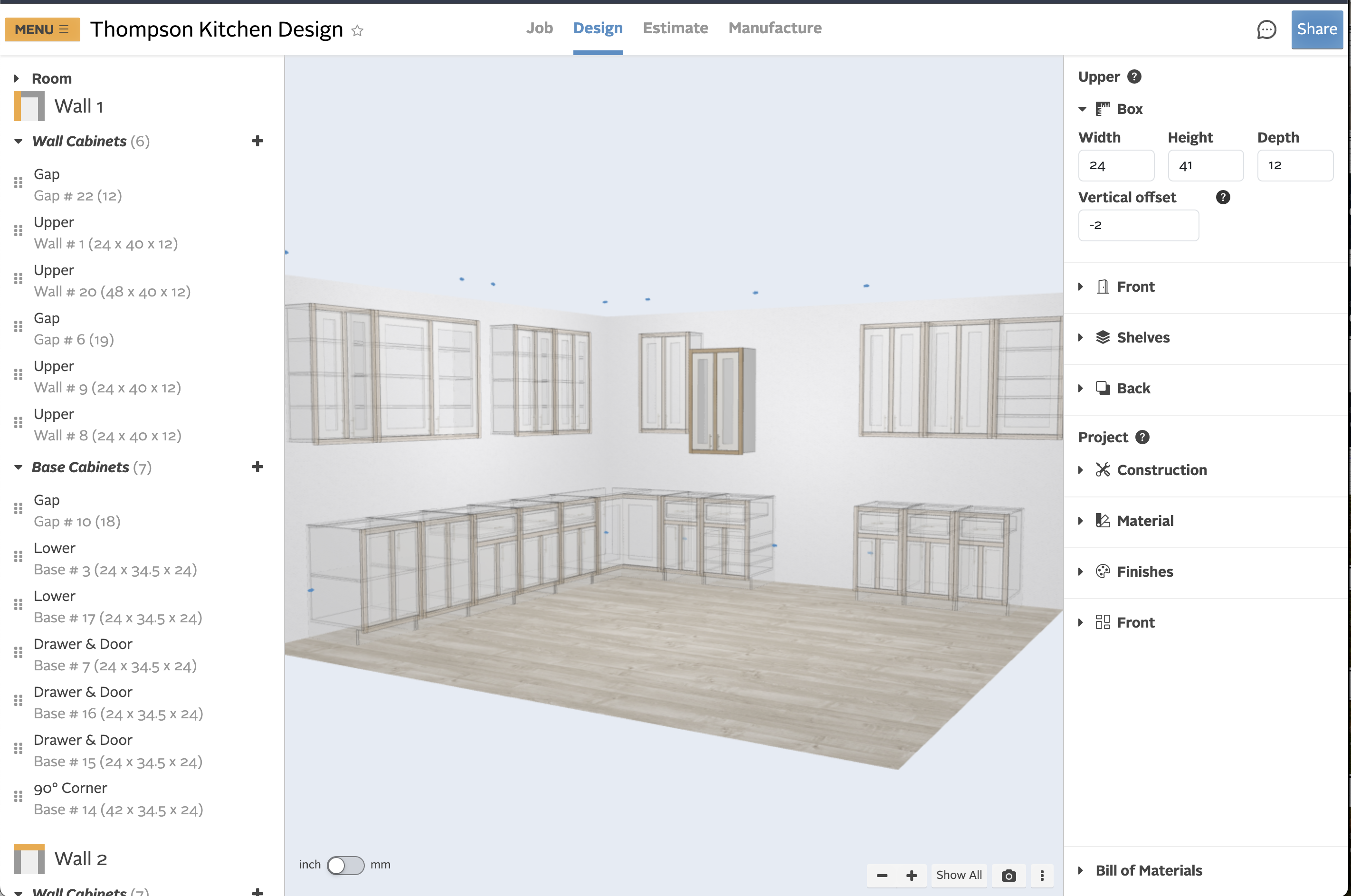1351x896 pixels.
Task: Click the drag handle for Gap # 22
Action: (x=18, y=183)
